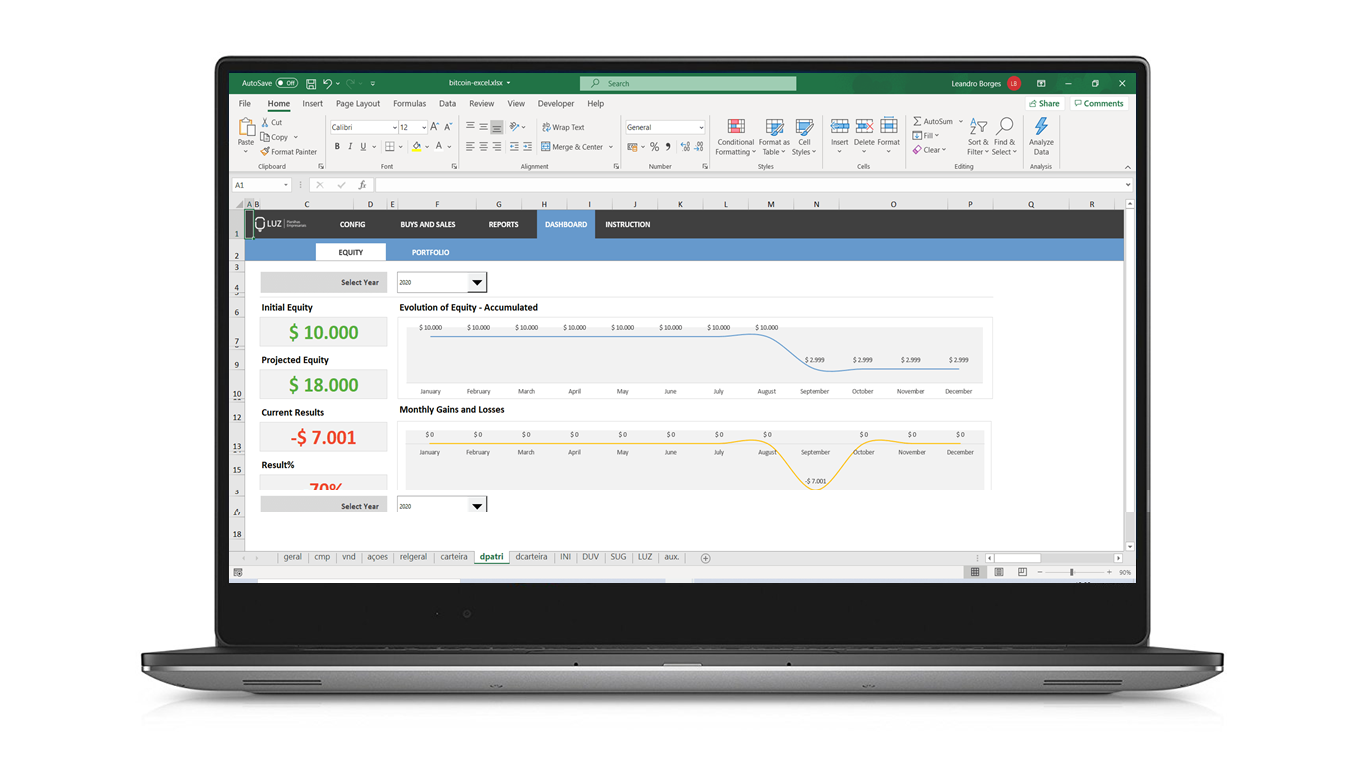Open Sort & Filter menu
This screenshot has height=766, width=1353.
click(978, 136)
